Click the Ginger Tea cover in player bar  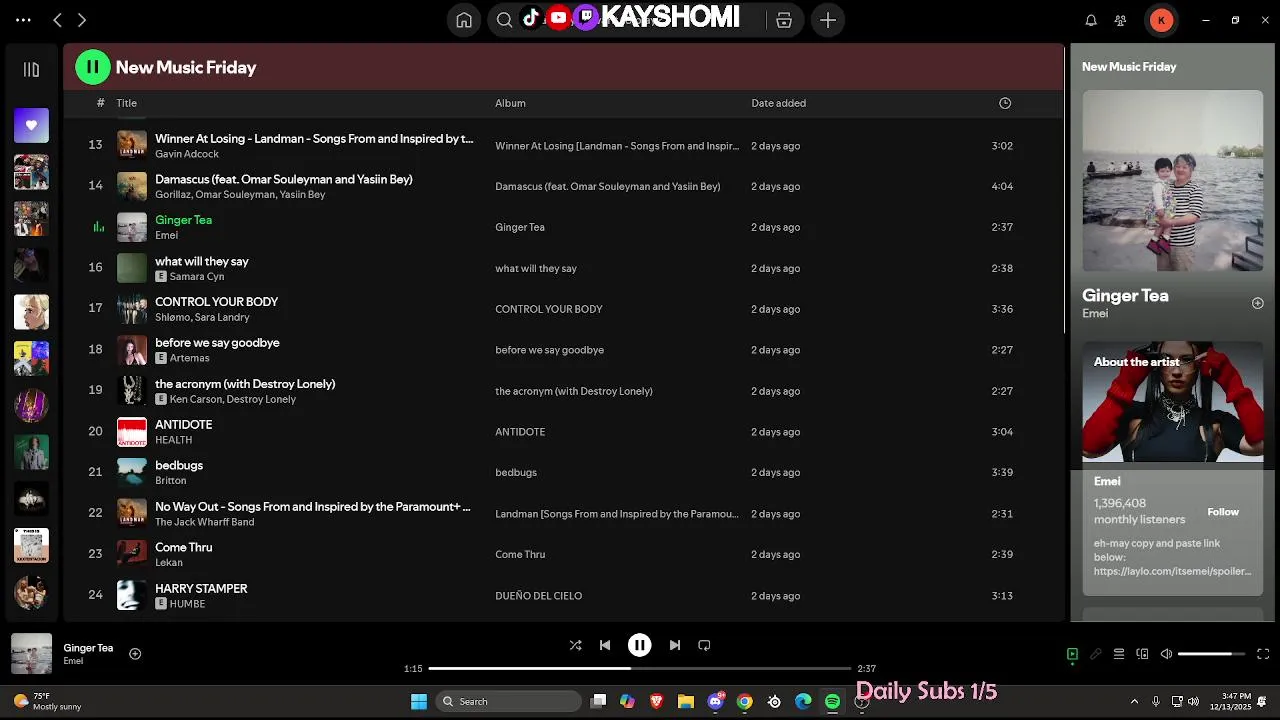pyautogui.click(x=31, y=654)
